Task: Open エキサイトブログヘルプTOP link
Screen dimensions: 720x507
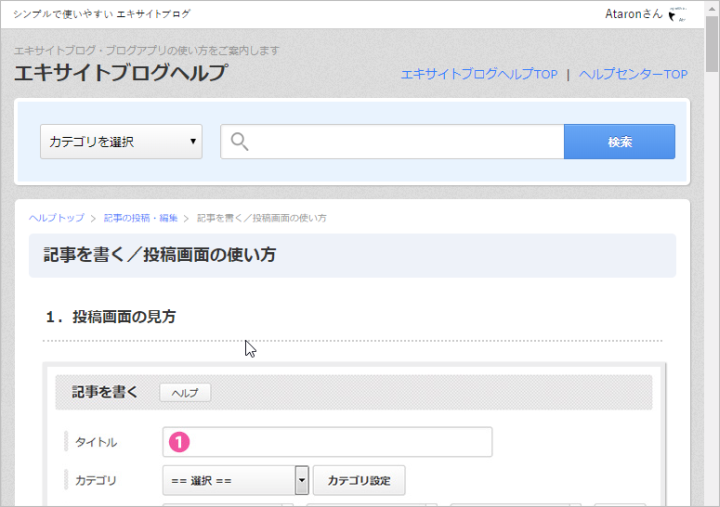Action: pos(479,74)
